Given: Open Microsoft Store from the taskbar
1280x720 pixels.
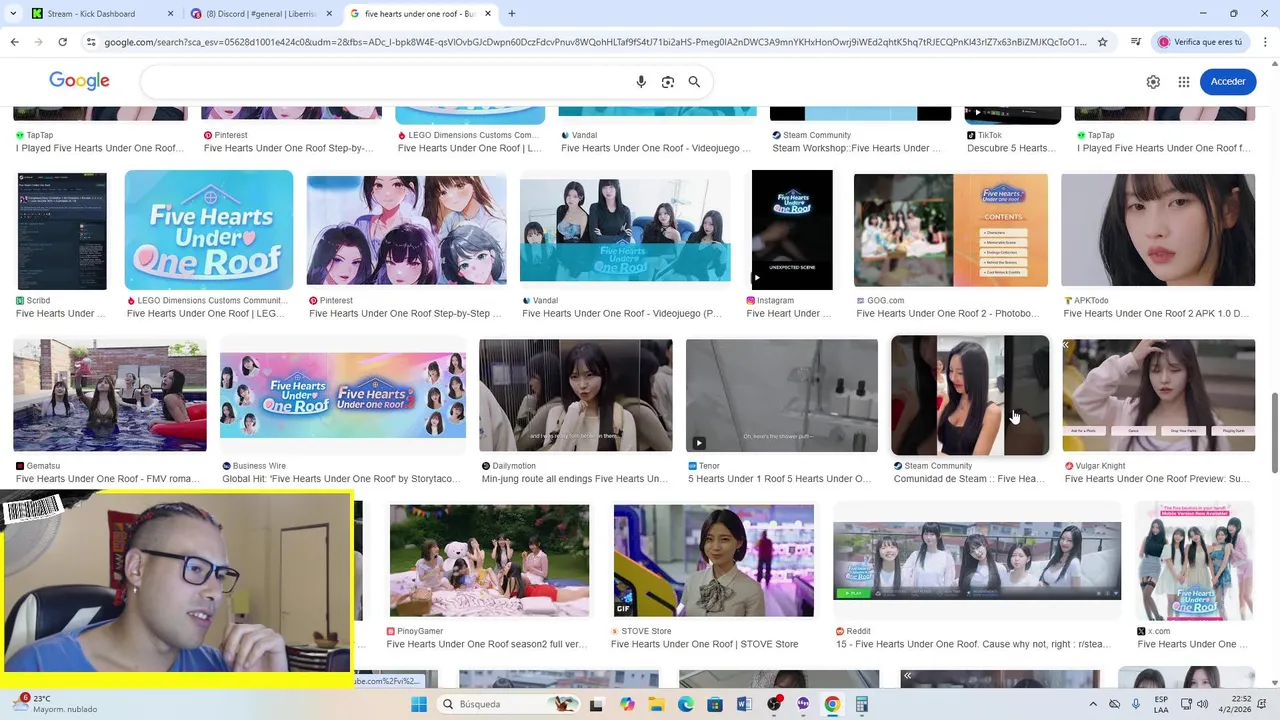Looking at the screenshot, I should click(714, 704).
